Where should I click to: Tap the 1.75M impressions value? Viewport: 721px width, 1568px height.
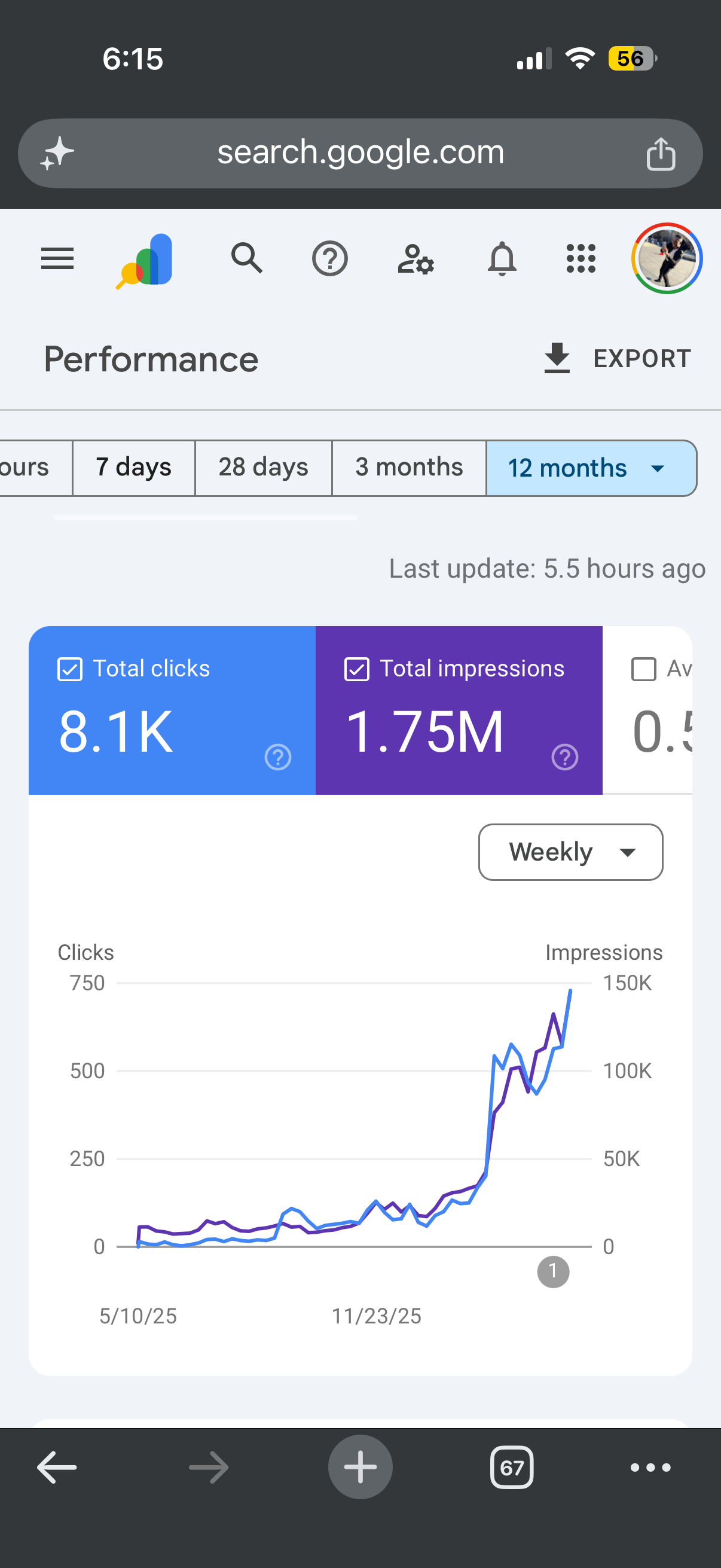point(424,732)
